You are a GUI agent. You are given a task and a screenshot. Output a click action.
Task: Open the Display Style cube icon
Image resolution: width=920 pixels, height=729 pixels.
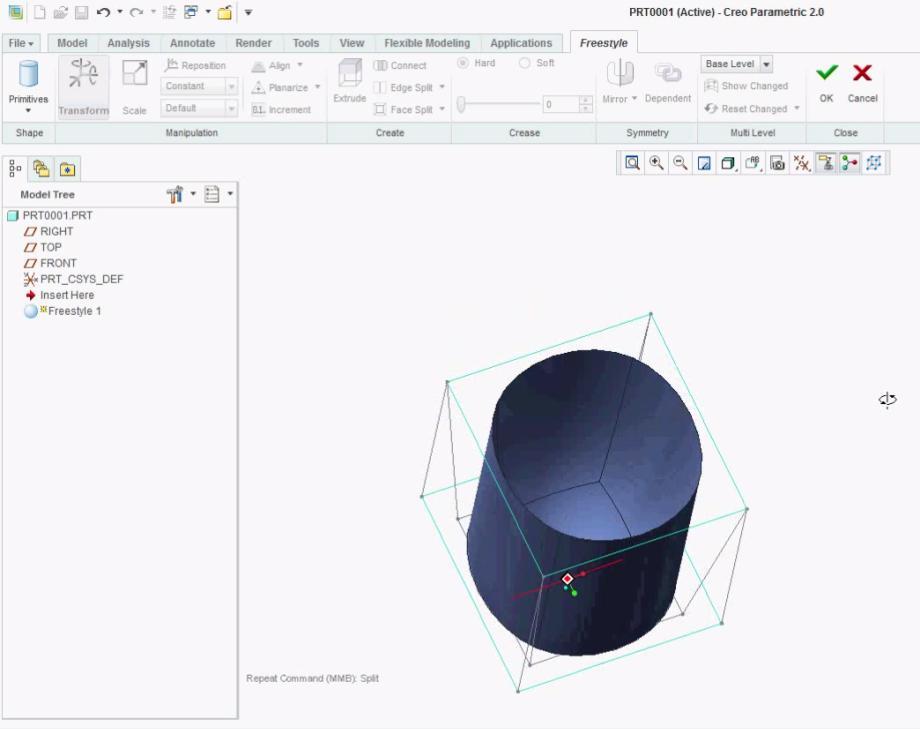728,163
